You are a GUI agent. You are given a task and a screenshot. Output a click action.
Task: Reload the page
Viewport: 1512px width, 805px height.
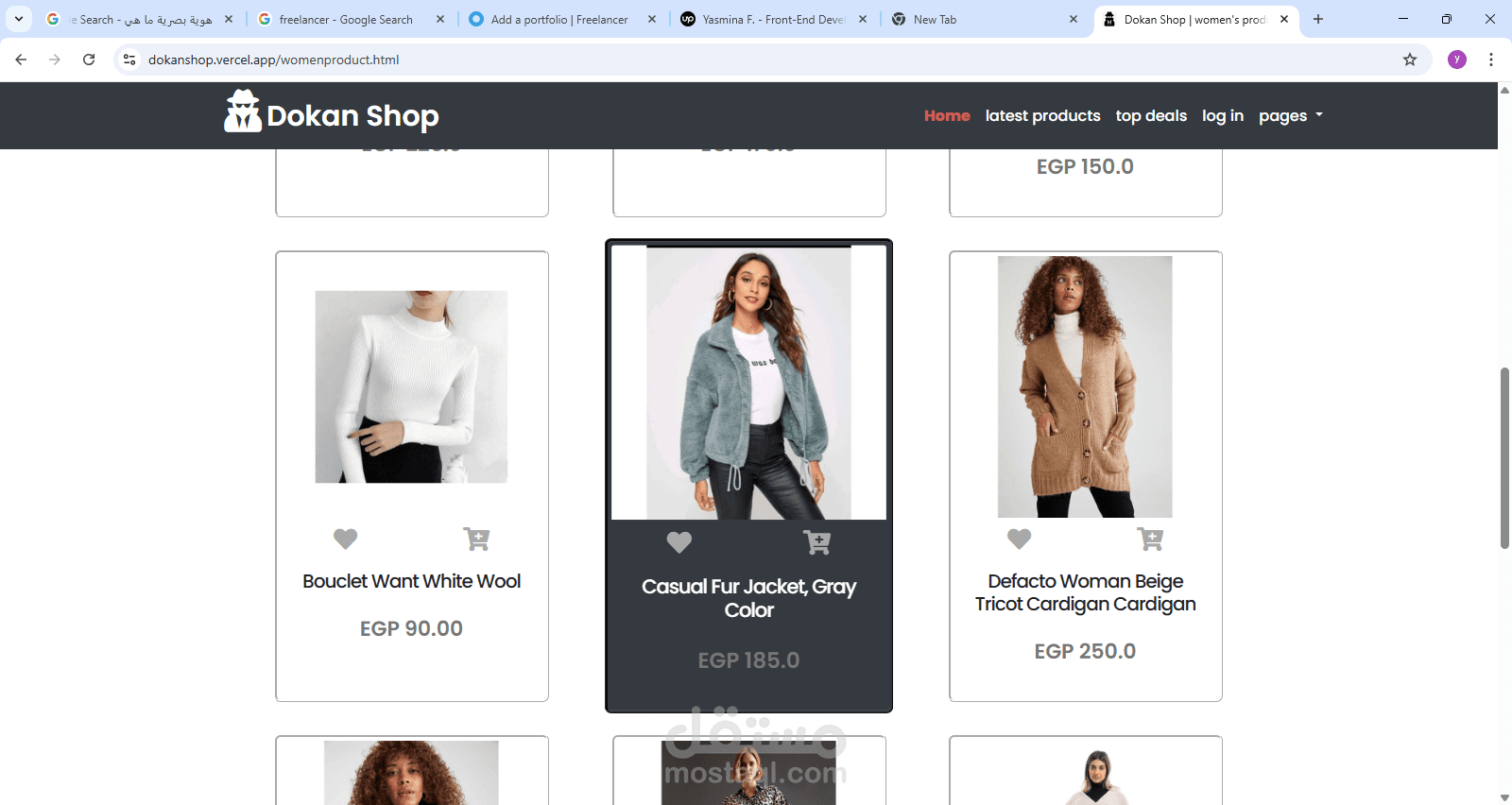pos(89,60)
